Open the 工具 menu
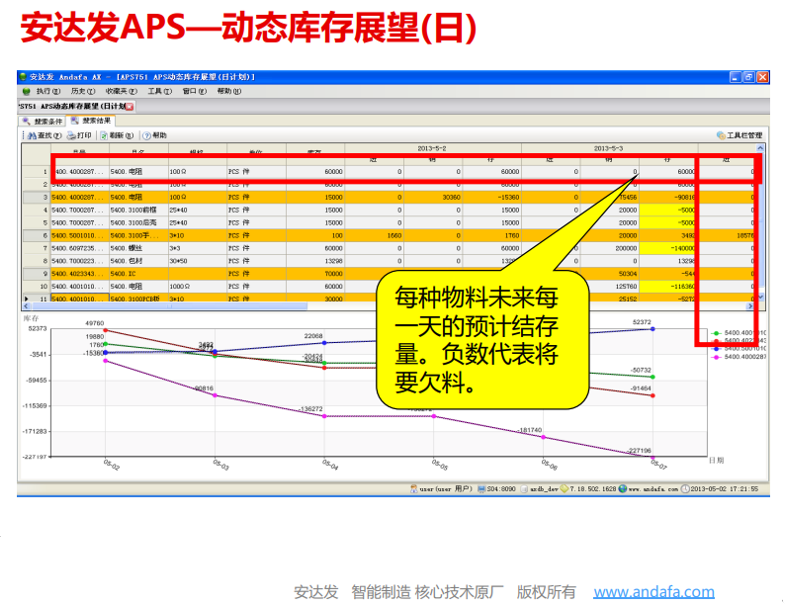 pyautogui.click(x=160, y=92)
